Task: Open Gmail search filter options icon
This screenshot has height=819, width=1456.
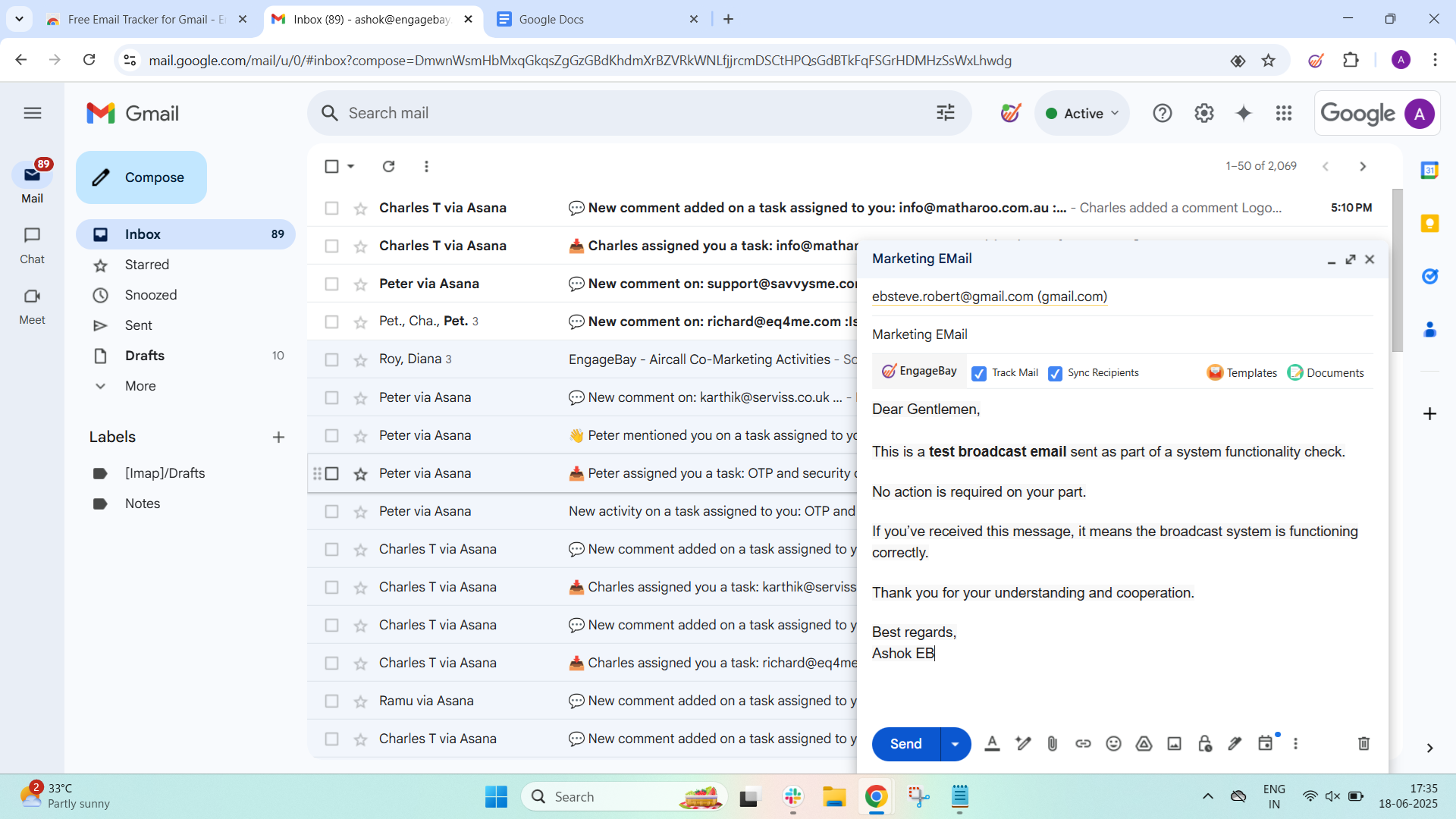Action: [x=946, y=113]
